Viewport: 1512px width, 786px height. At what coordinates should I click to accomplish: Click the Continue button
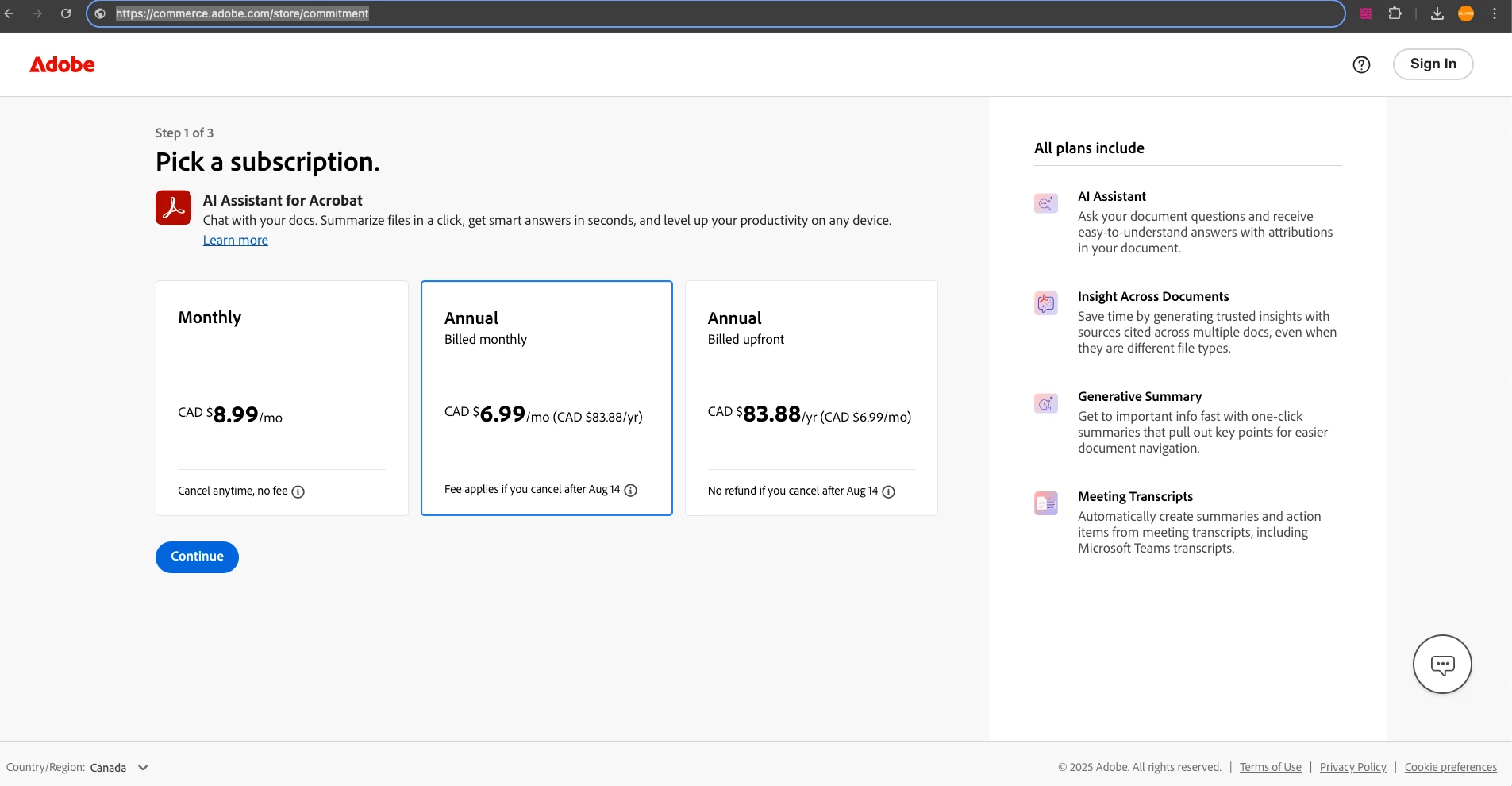pos(197,557)
